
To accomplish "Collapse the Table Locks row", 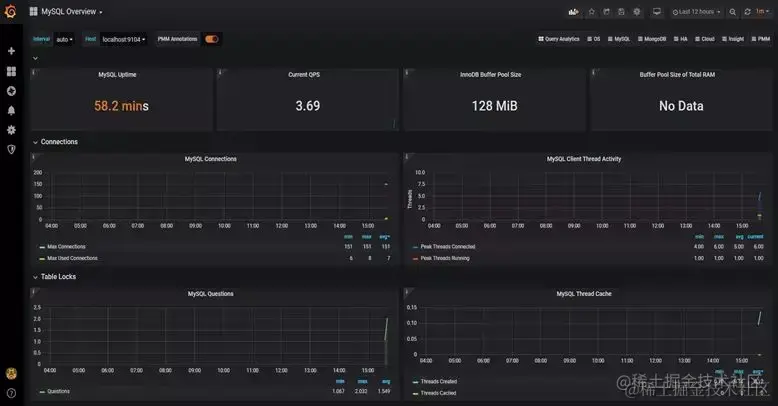I will [54, 277].
